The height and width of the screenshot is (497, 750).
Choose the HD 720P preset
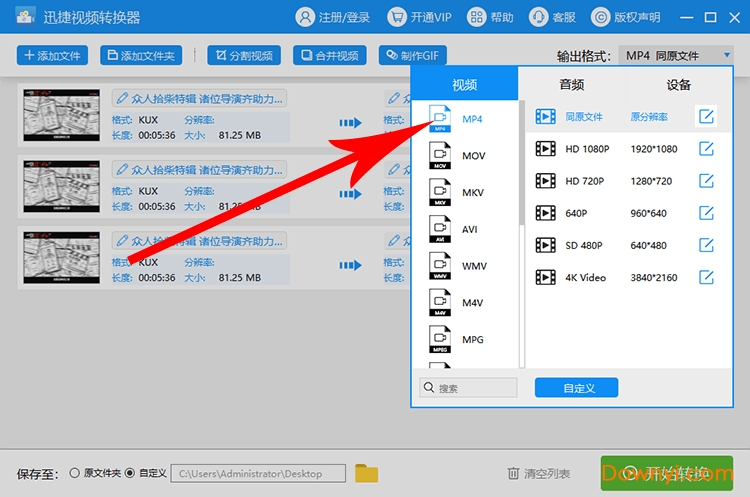tap(629, 181)
